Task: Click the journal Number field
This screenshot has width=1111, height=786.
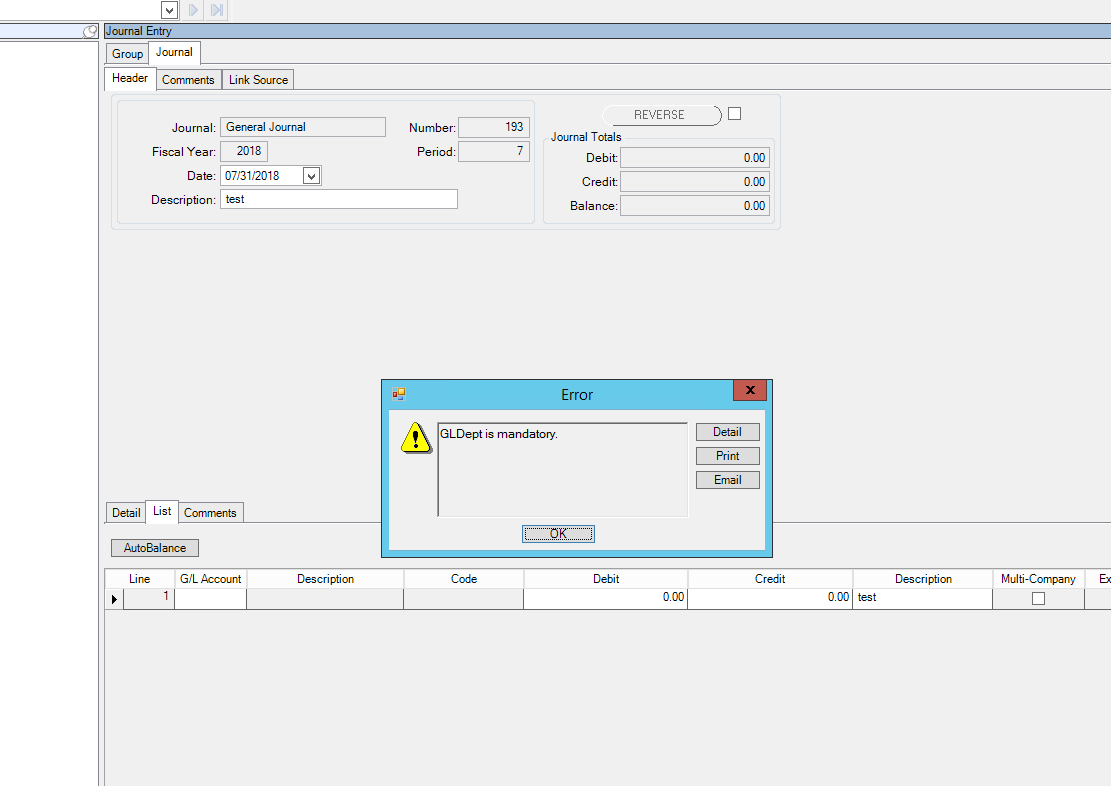Action: 494,127
